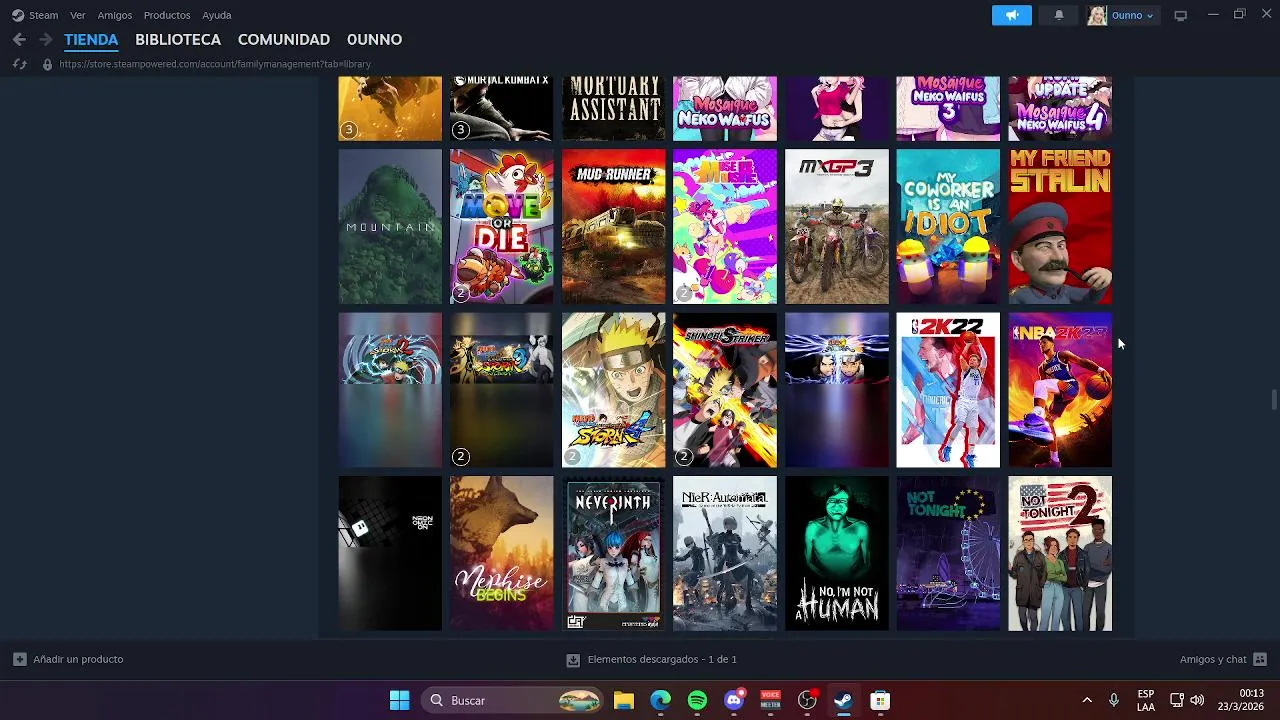
Task: Open the MXGP3 game tile
Action: pyautogui.click(x=837, y=227)
